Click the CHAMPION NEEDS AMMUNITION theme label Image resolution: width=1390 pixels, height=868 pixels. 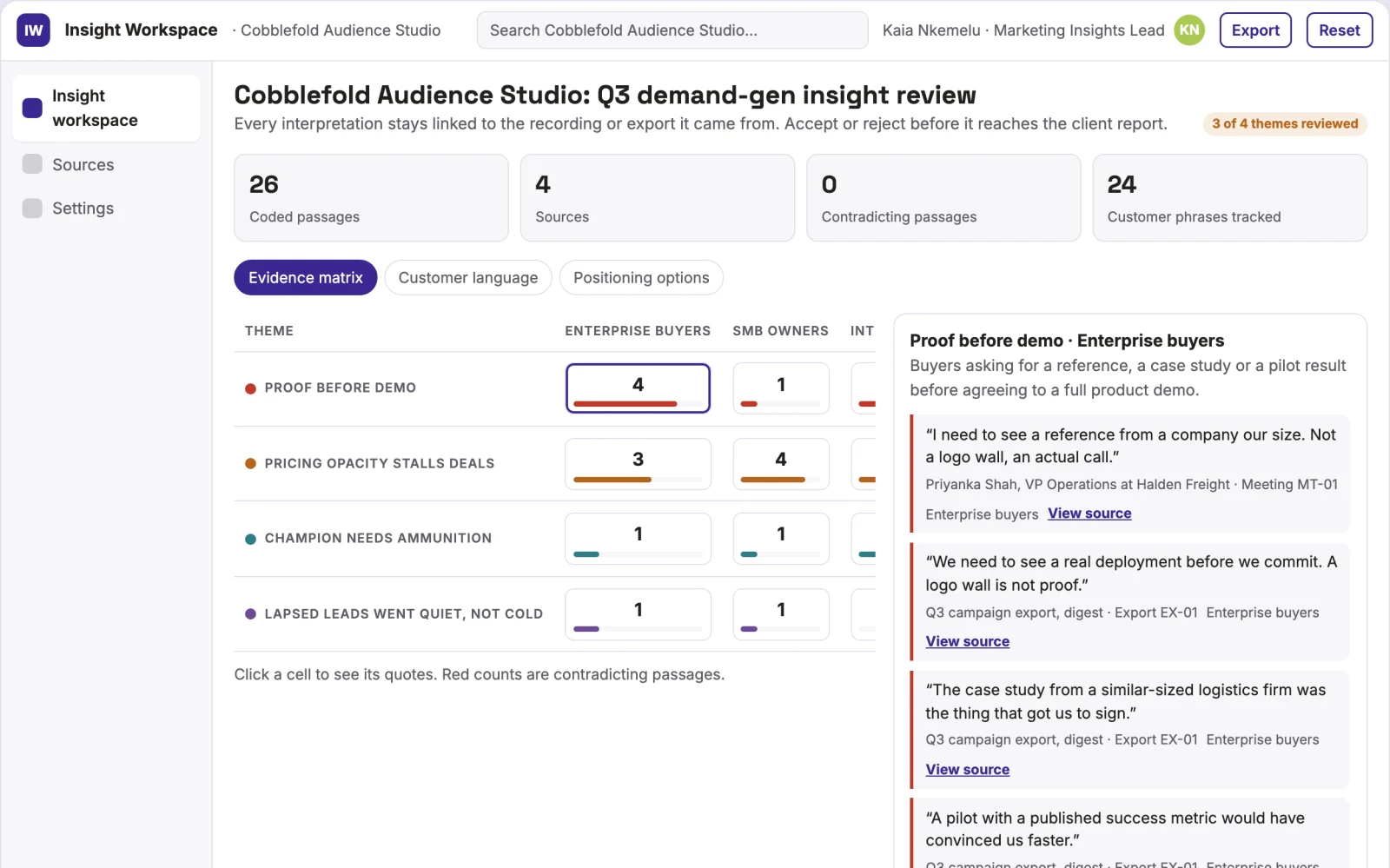tap(378, 539)
